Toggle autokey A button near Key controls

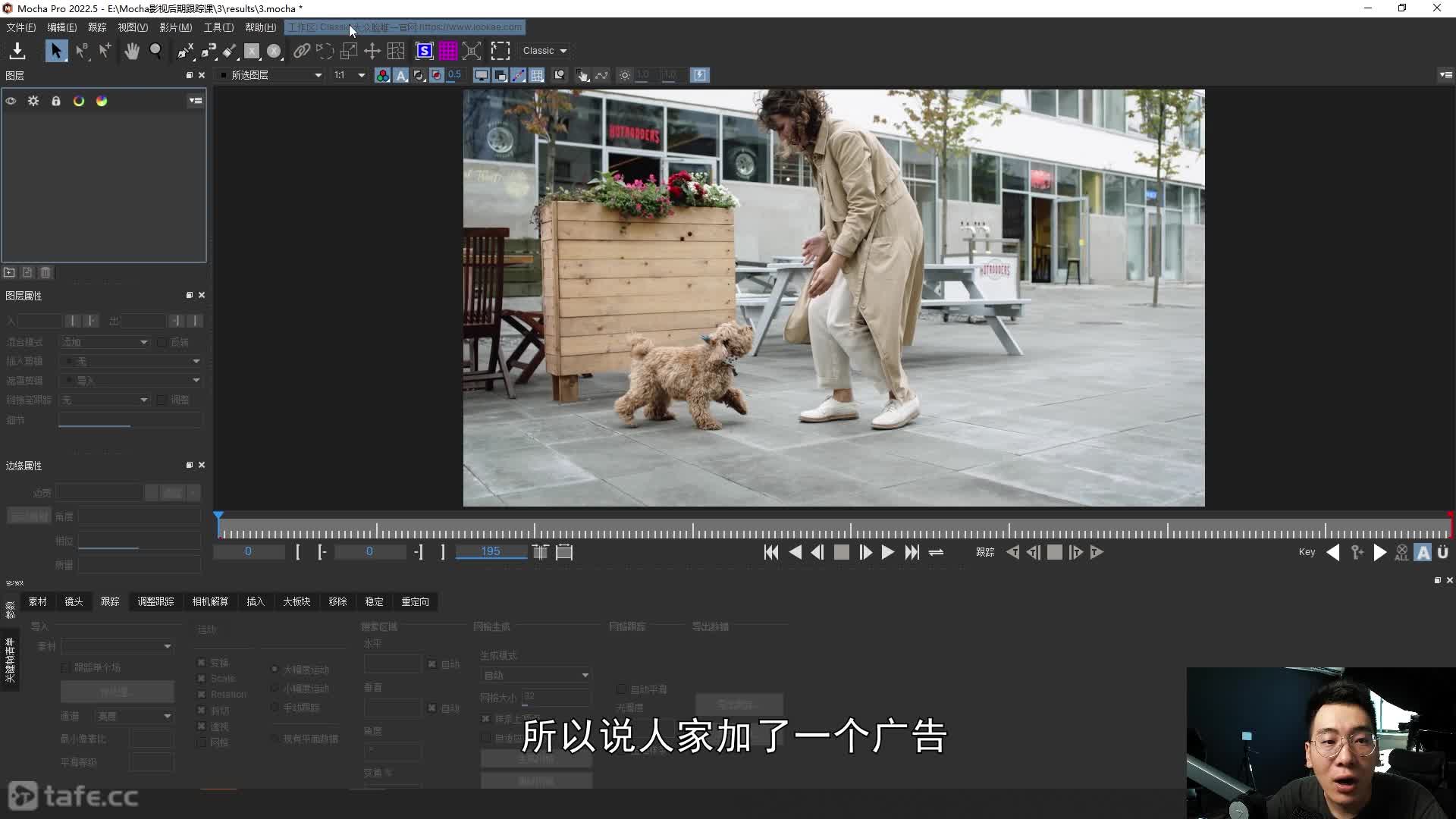[x=1423, y=553]
